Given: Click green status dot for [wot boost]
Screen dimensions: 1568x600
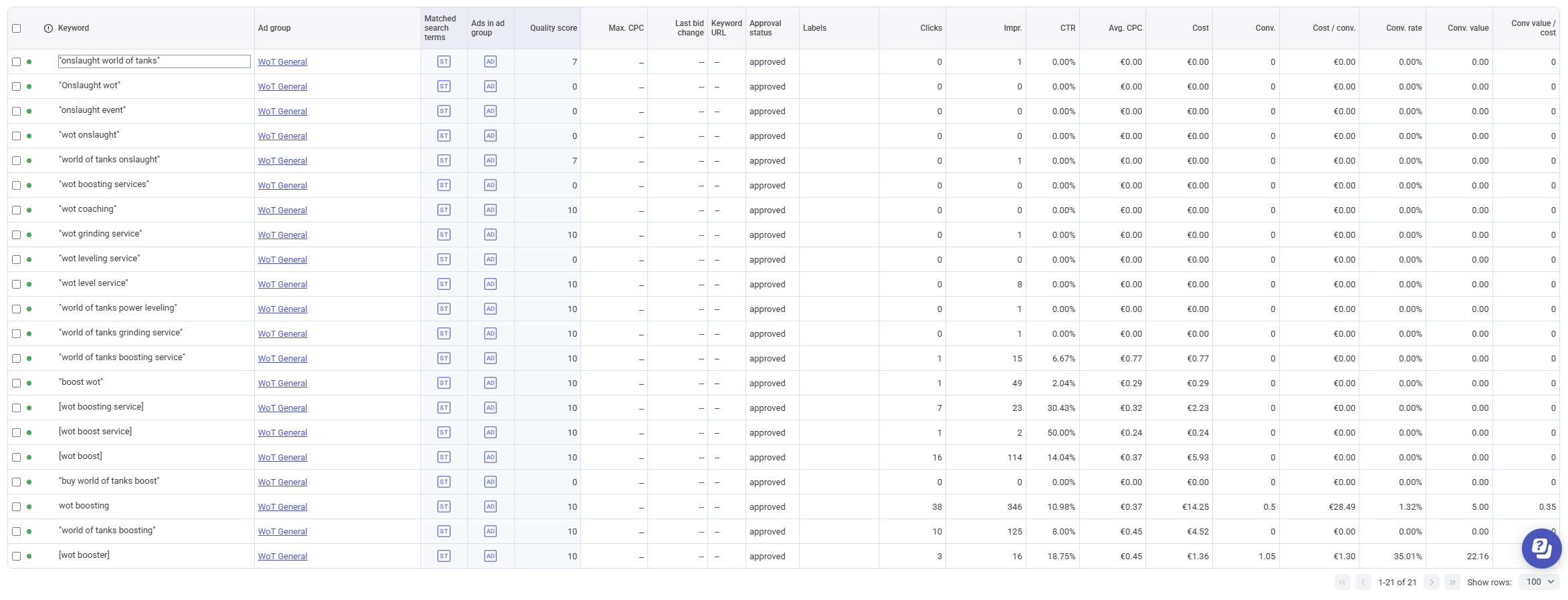Looking at the screenshot, I should (x=29, y=458).
